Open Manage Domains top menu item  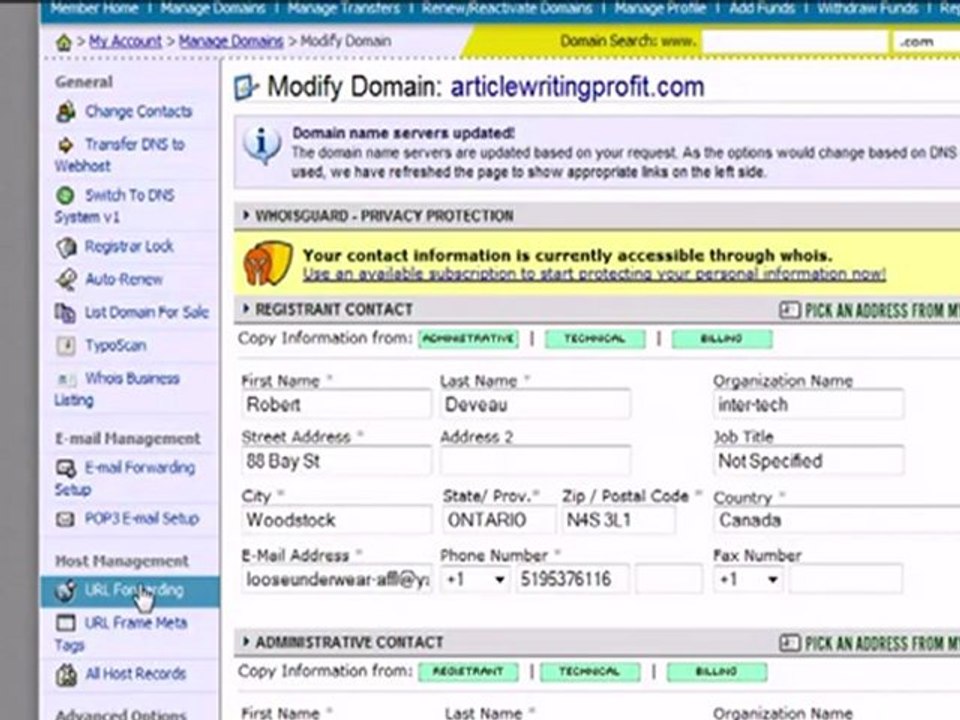pos(212,9)
